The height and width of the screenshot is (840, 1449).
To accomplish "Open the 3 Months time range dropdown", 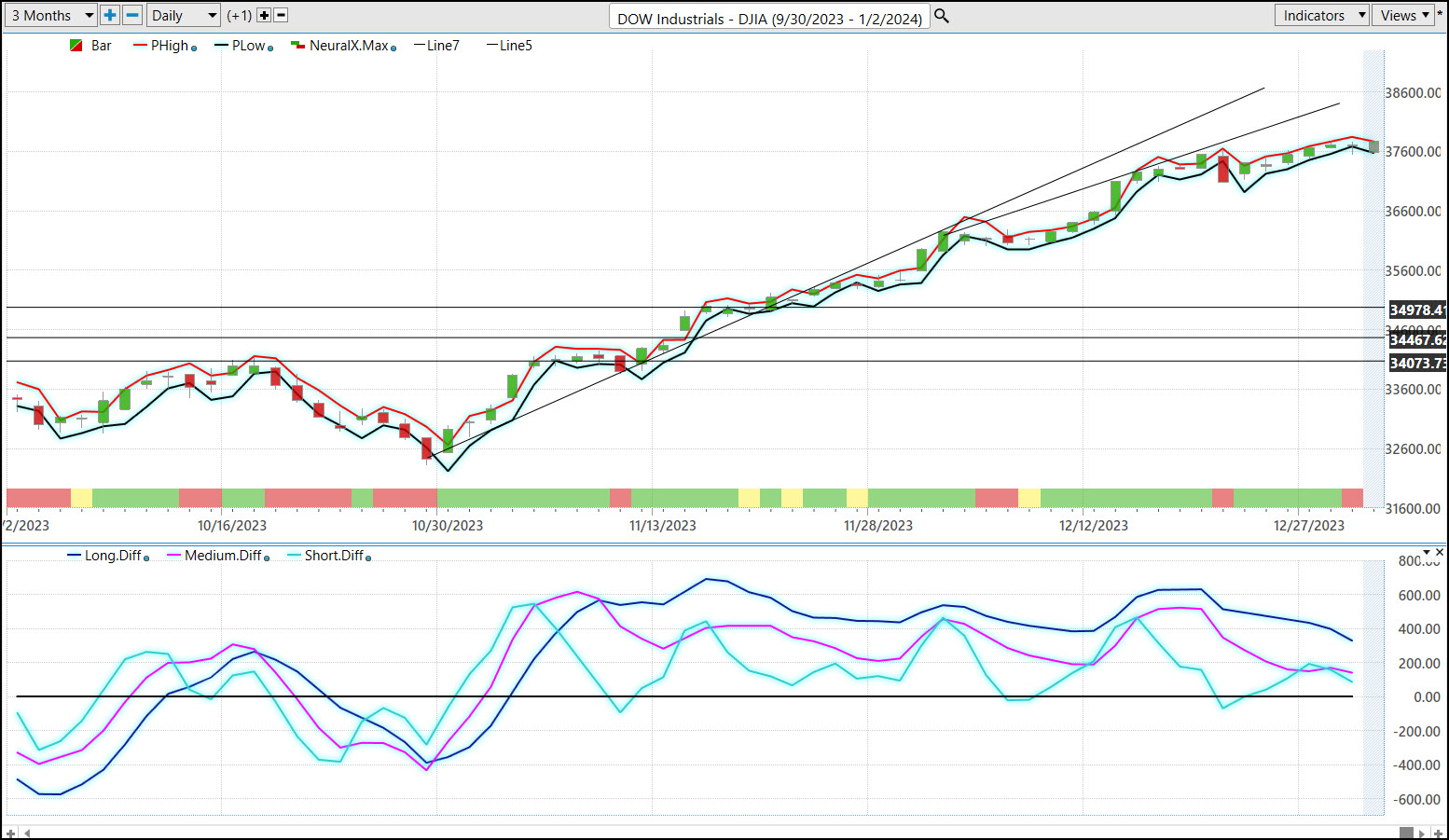I will click(50, 15).
